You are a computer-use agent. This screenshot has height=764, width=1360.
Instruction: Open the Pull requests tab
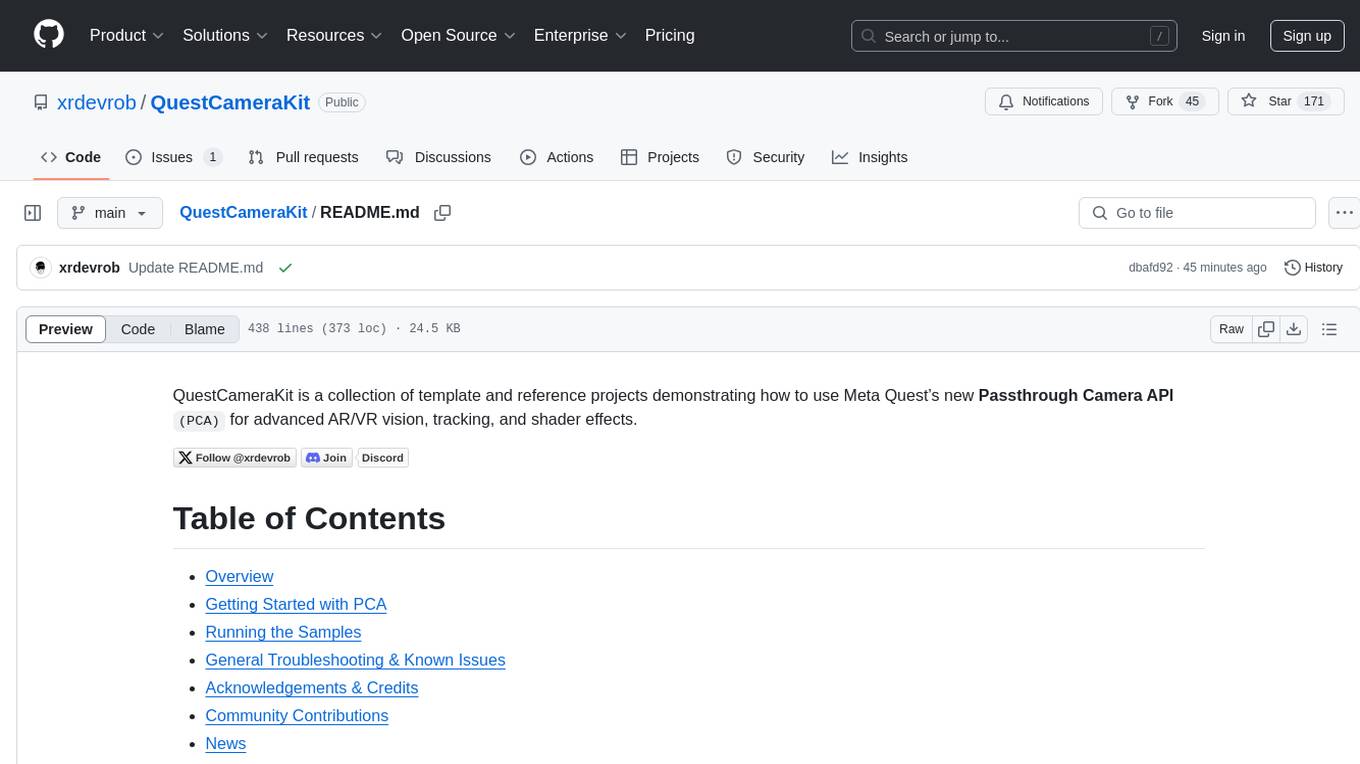click(x=303, y=157)
